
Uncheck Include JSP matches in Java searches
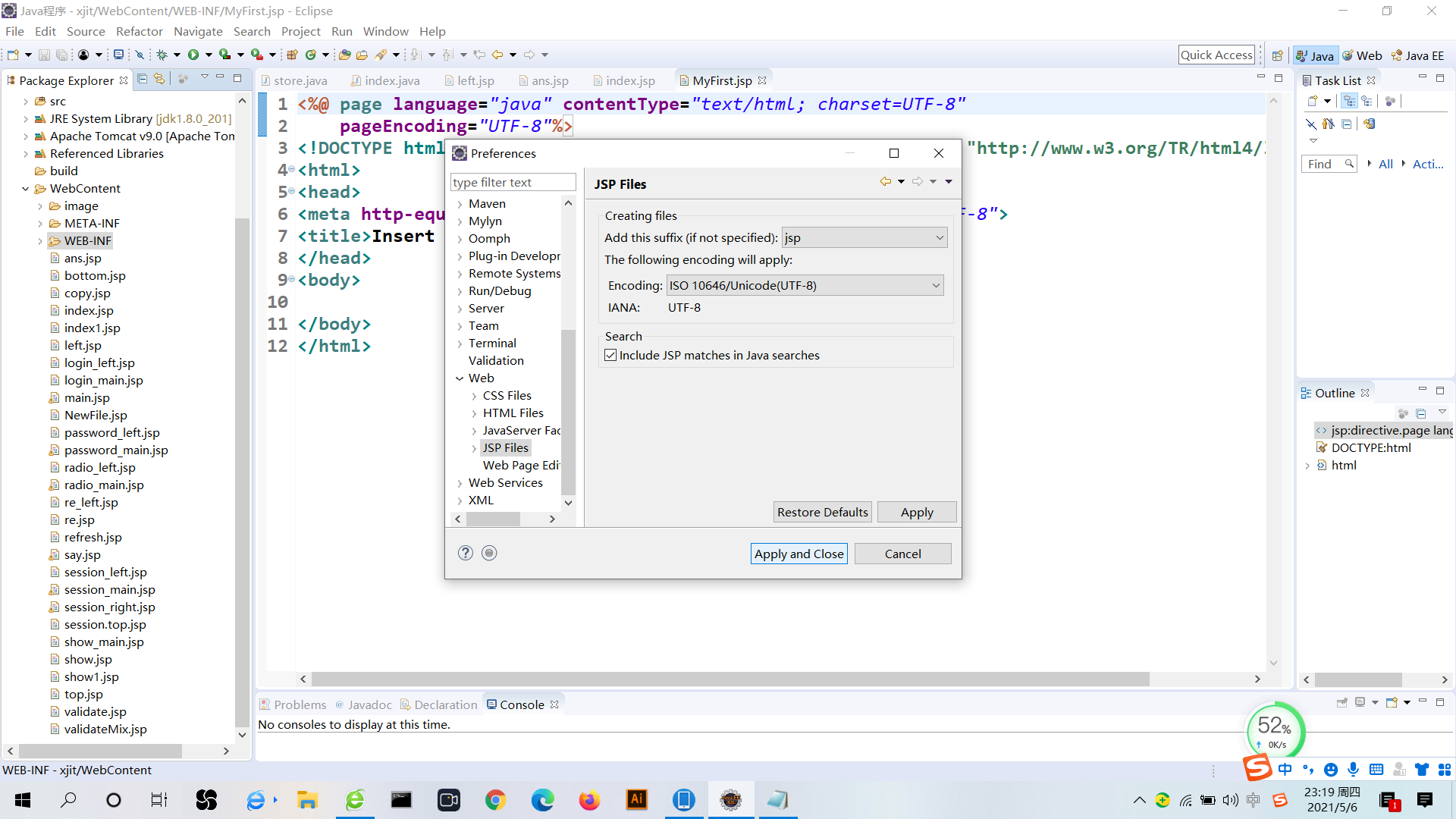pyautogui.click(x=610, y=355)
